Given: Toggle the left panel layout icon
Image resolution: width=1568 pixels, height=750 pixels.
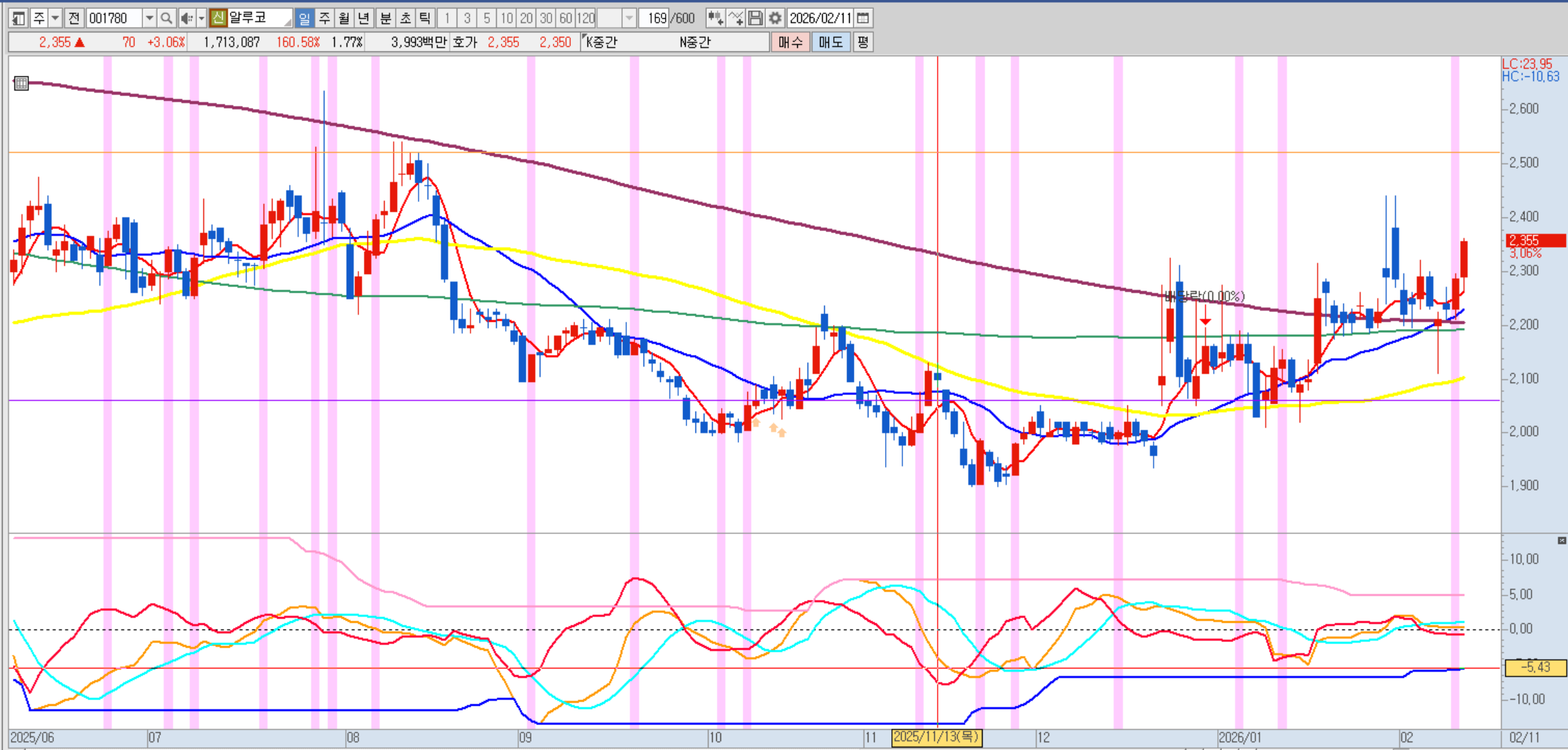Looking at the screenshot, I should (19, 18).
